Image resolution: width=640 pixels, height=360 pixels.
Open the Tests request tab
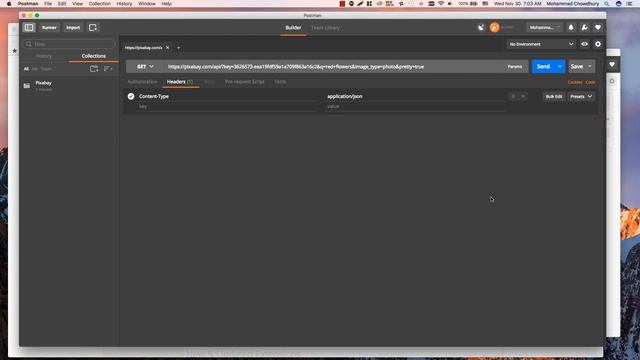[280, 82]
